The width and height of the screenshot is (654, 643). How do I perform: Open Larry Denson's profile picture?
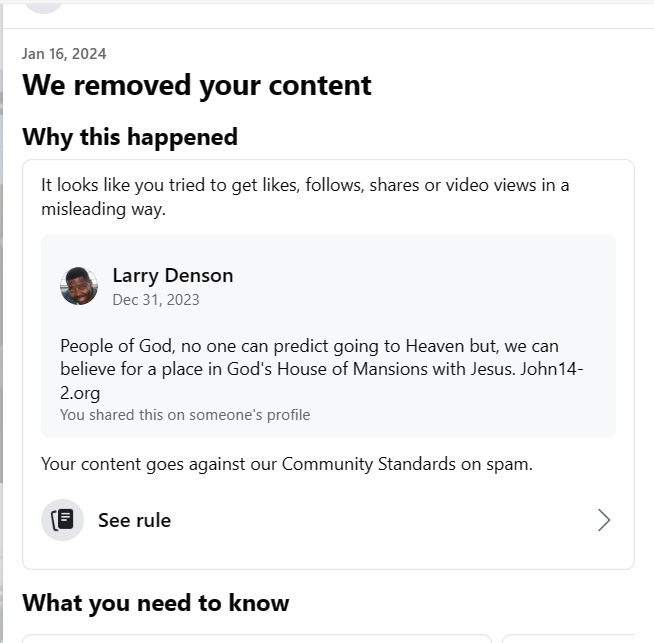pyautogui.click(x=79, y=286)
